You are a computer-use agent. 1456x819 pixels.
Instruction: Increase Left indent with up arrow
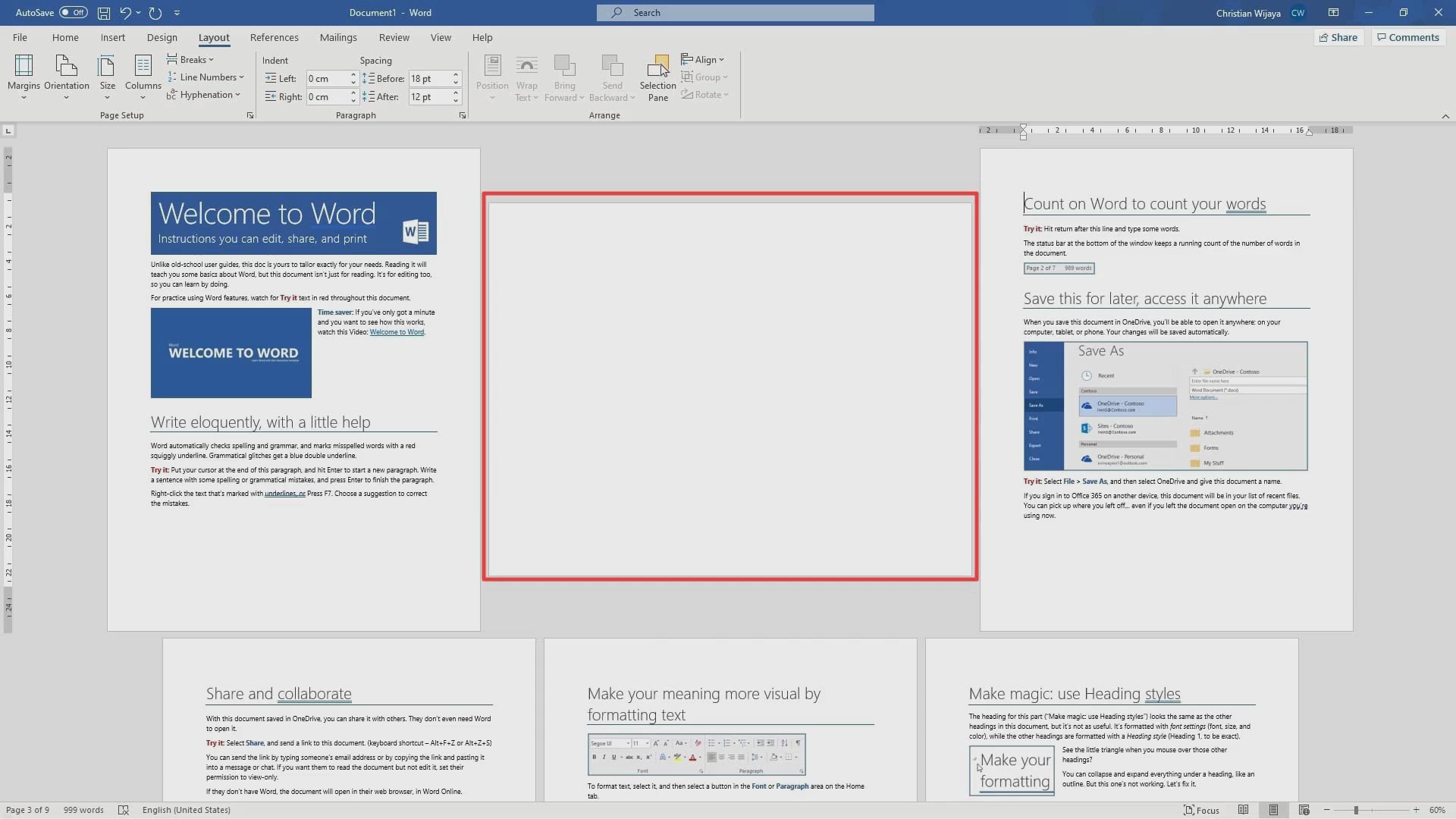353,75
